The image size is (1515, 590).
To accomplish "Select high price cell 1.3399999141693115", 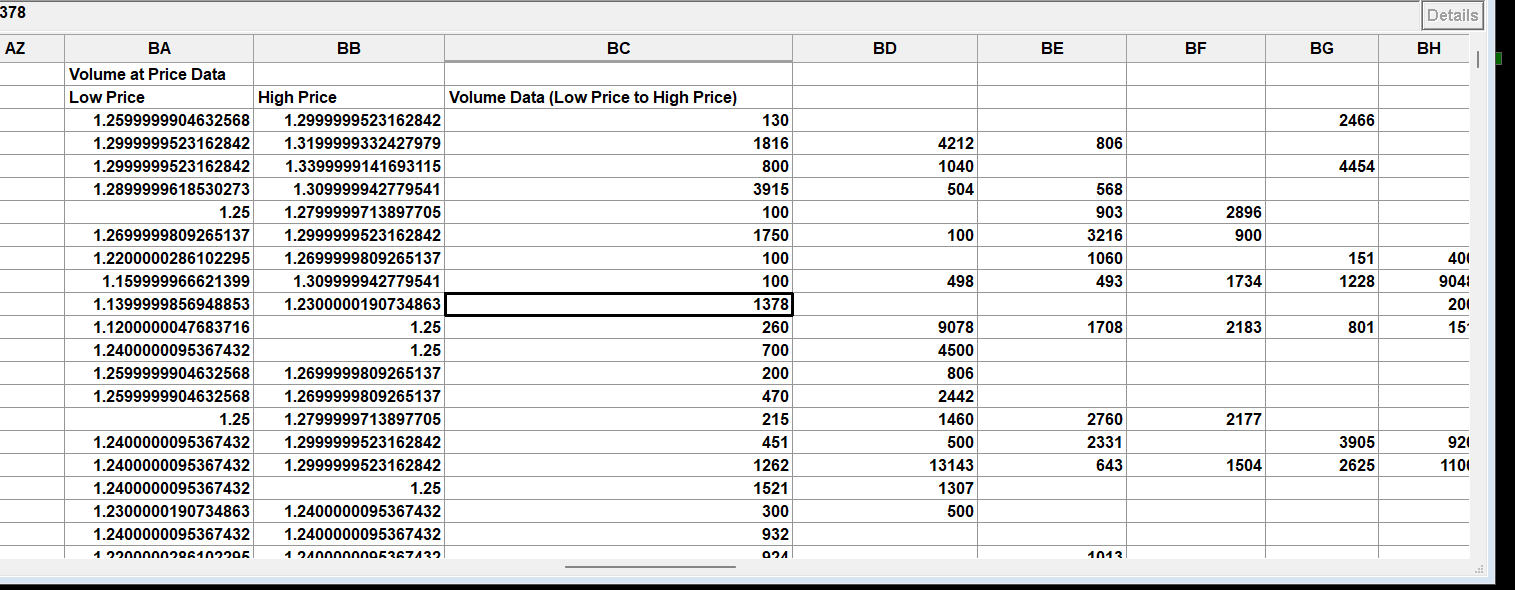I will 349,166.
